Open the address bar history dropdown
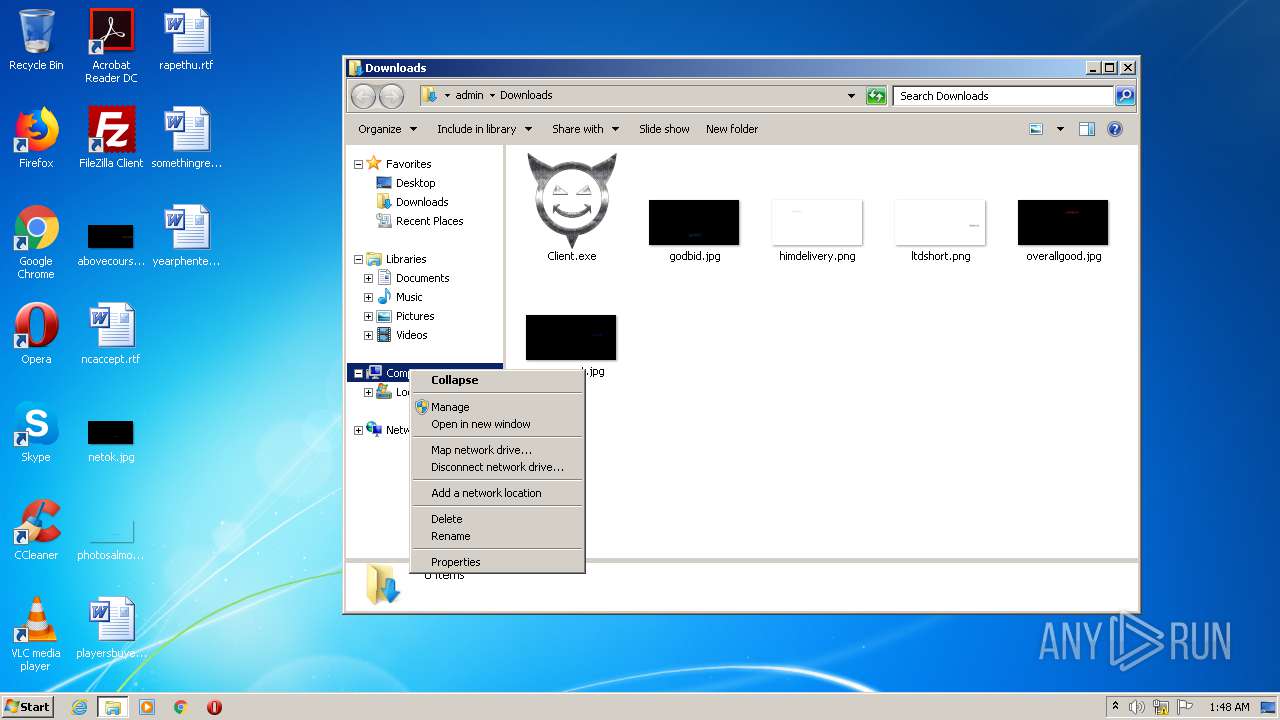 click(x=851, y=96)
